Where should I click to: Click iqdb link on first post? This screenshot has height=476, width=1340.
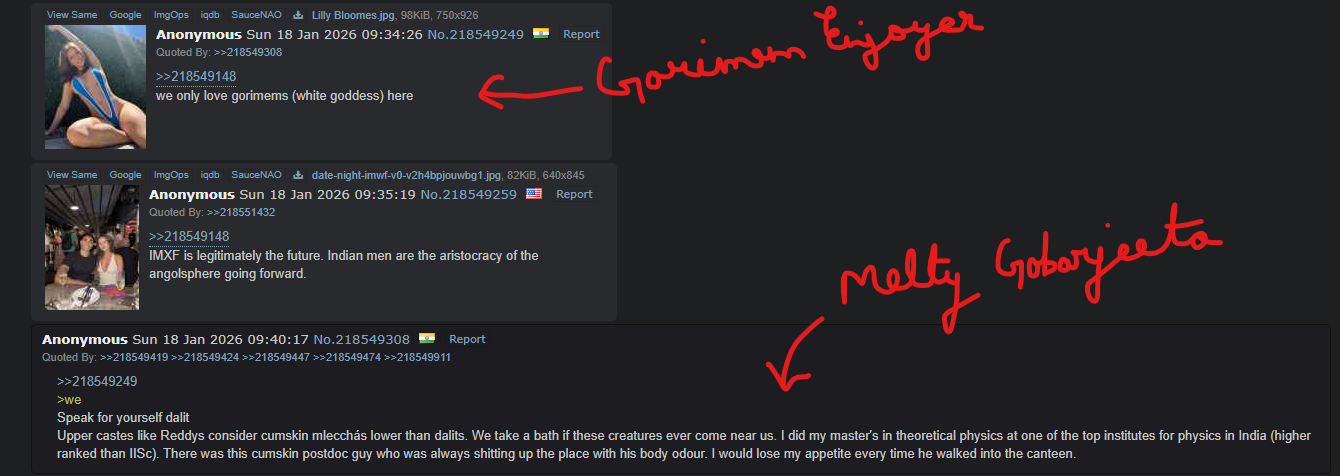point(210,16)
